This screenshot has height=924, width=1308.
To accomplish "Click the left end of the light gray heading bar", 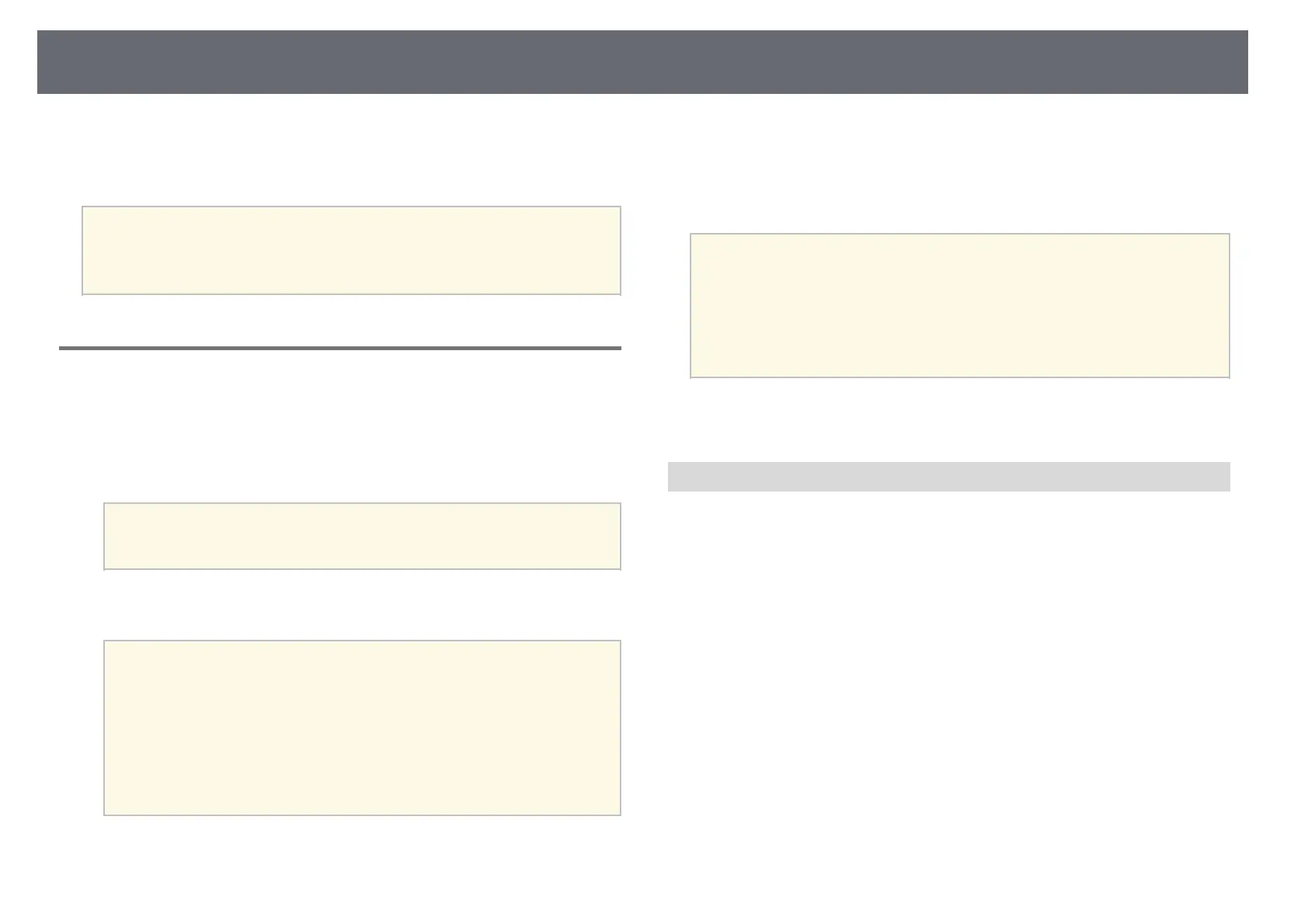I will click(x=676, y=477).
